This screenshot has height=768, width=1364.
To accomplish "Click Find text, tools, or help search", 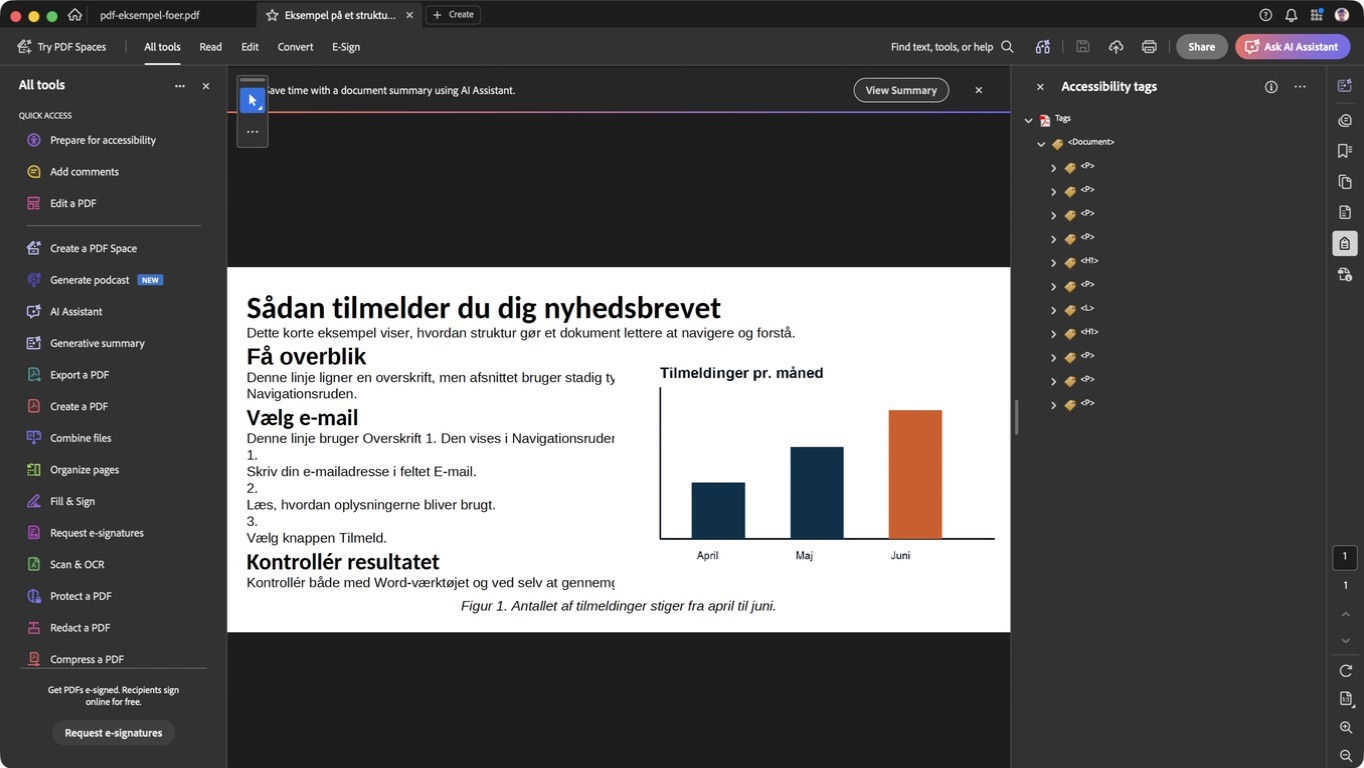I will pyautogui.click(x=952, y=47).
